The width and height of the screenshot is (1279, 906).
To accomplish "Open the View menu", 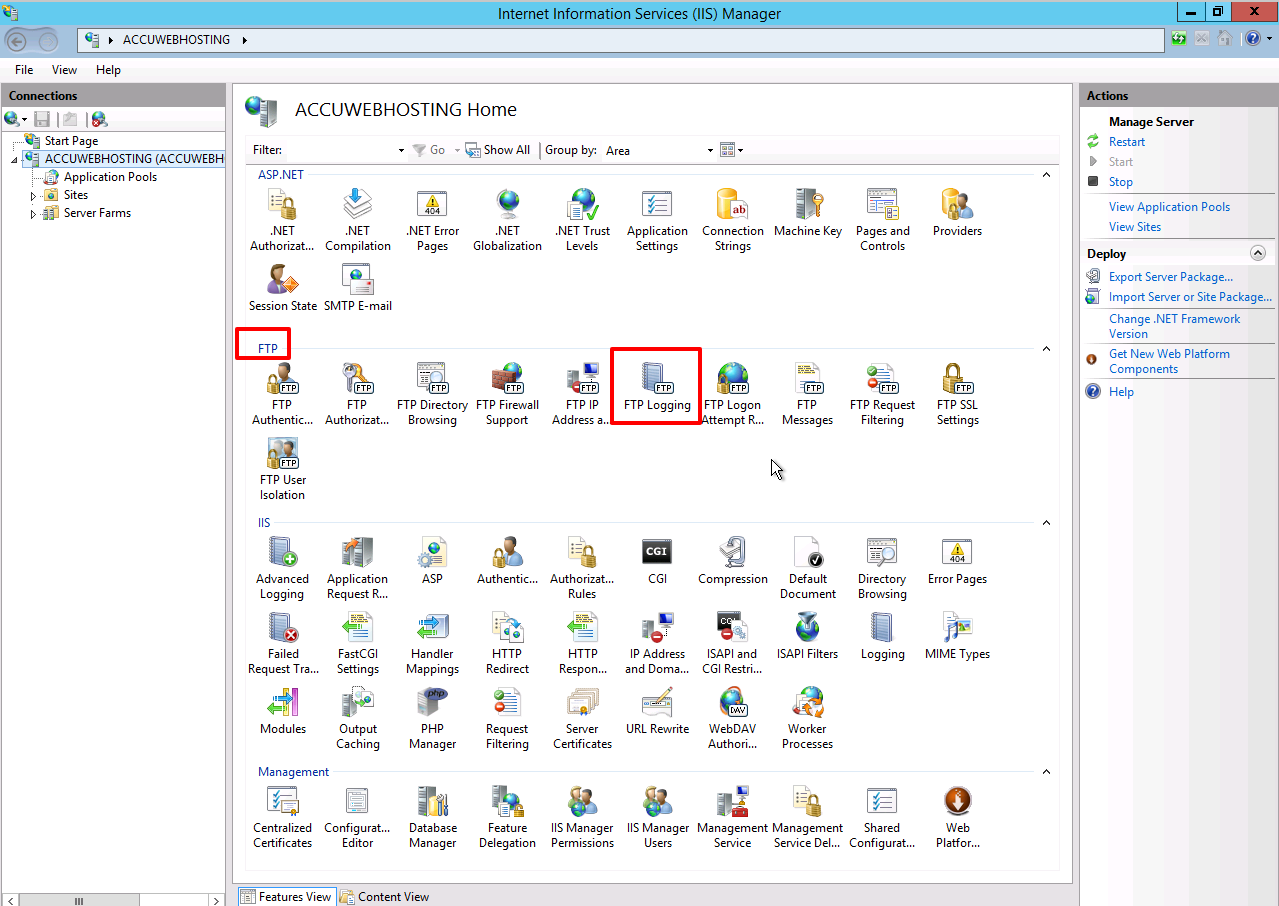I will click(64, 70).
